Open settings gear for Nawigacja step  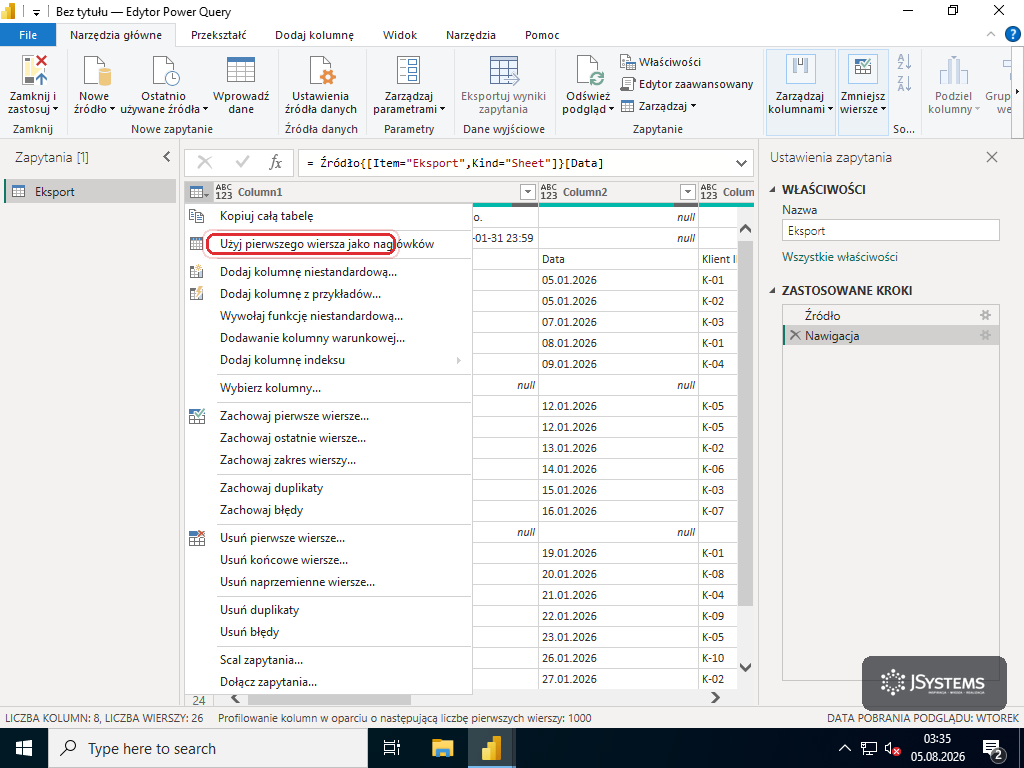point(985,336)
